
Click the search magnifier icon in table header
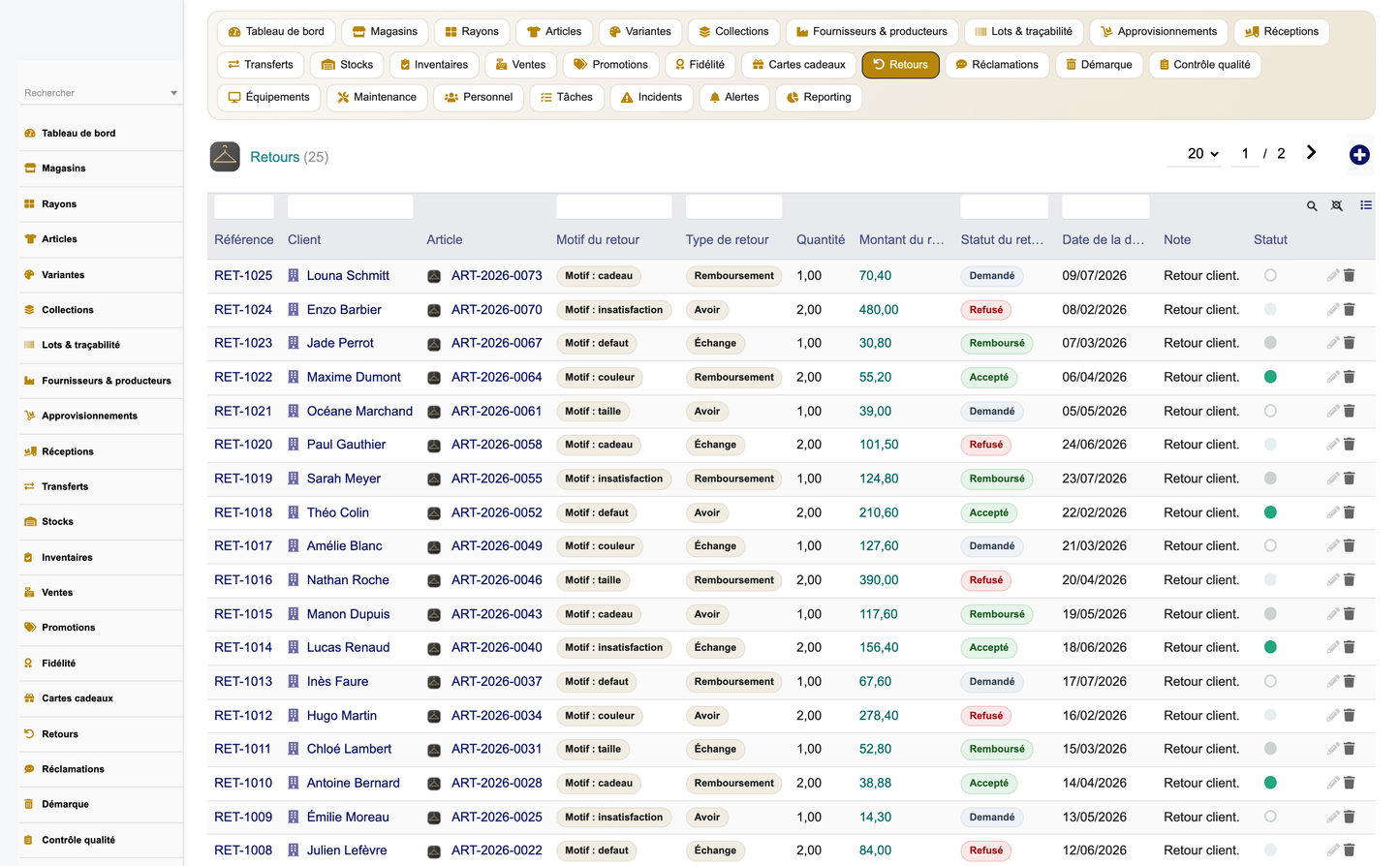[1312, 206]
